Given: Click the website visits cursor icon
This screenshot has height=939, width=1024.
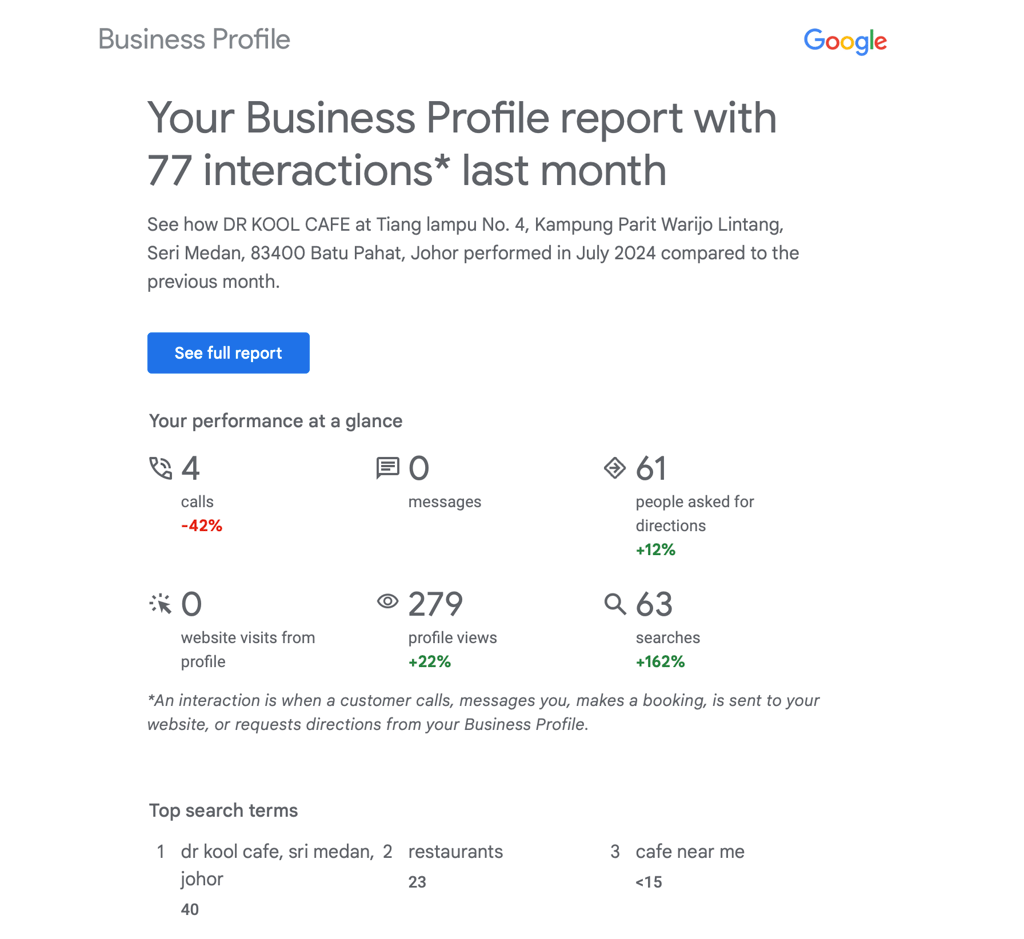Looking at the screenshot, I should 160,604.
